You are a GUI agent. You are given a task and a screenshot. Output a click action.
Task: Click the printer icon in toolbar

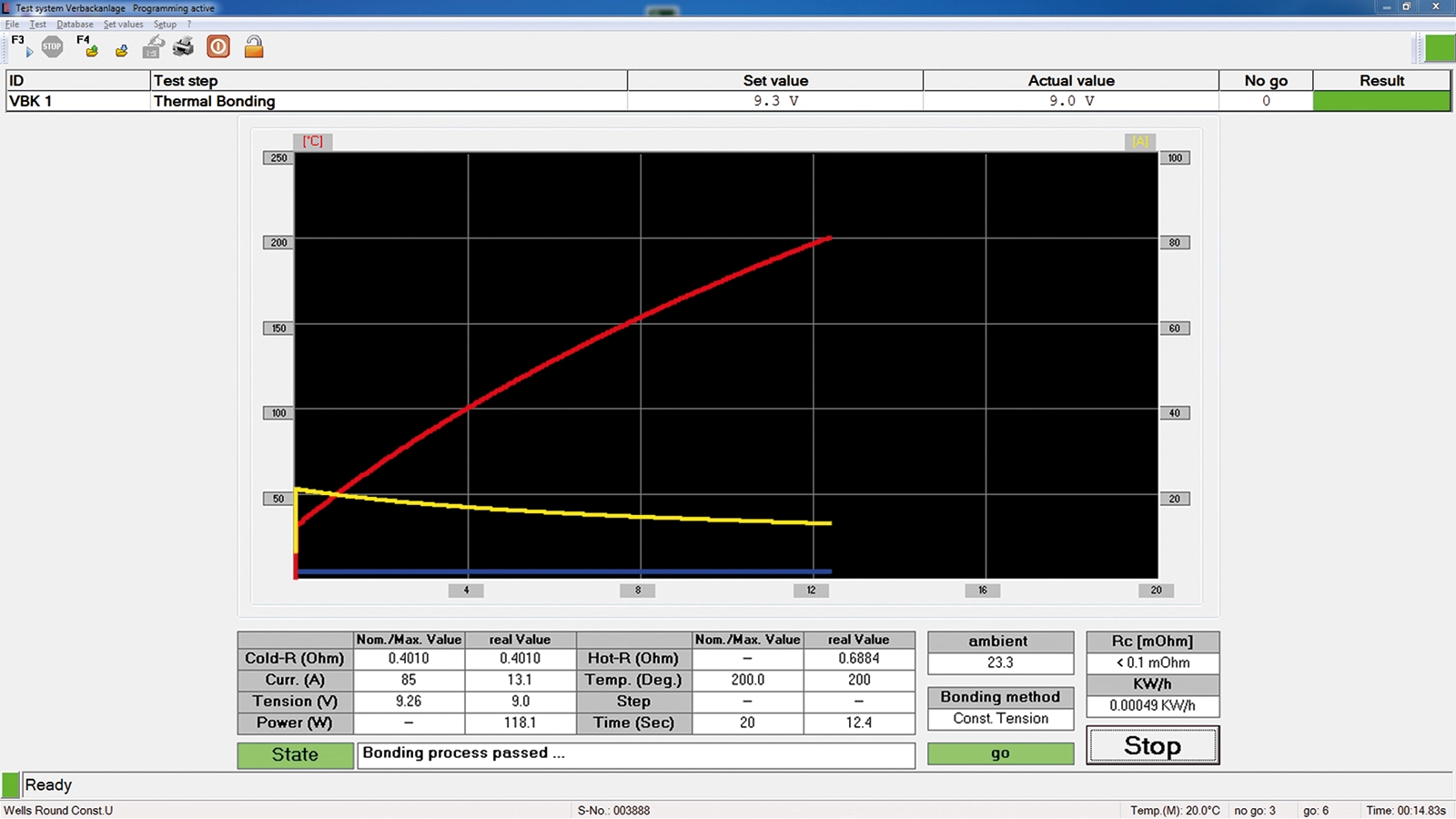pos(184,46)
